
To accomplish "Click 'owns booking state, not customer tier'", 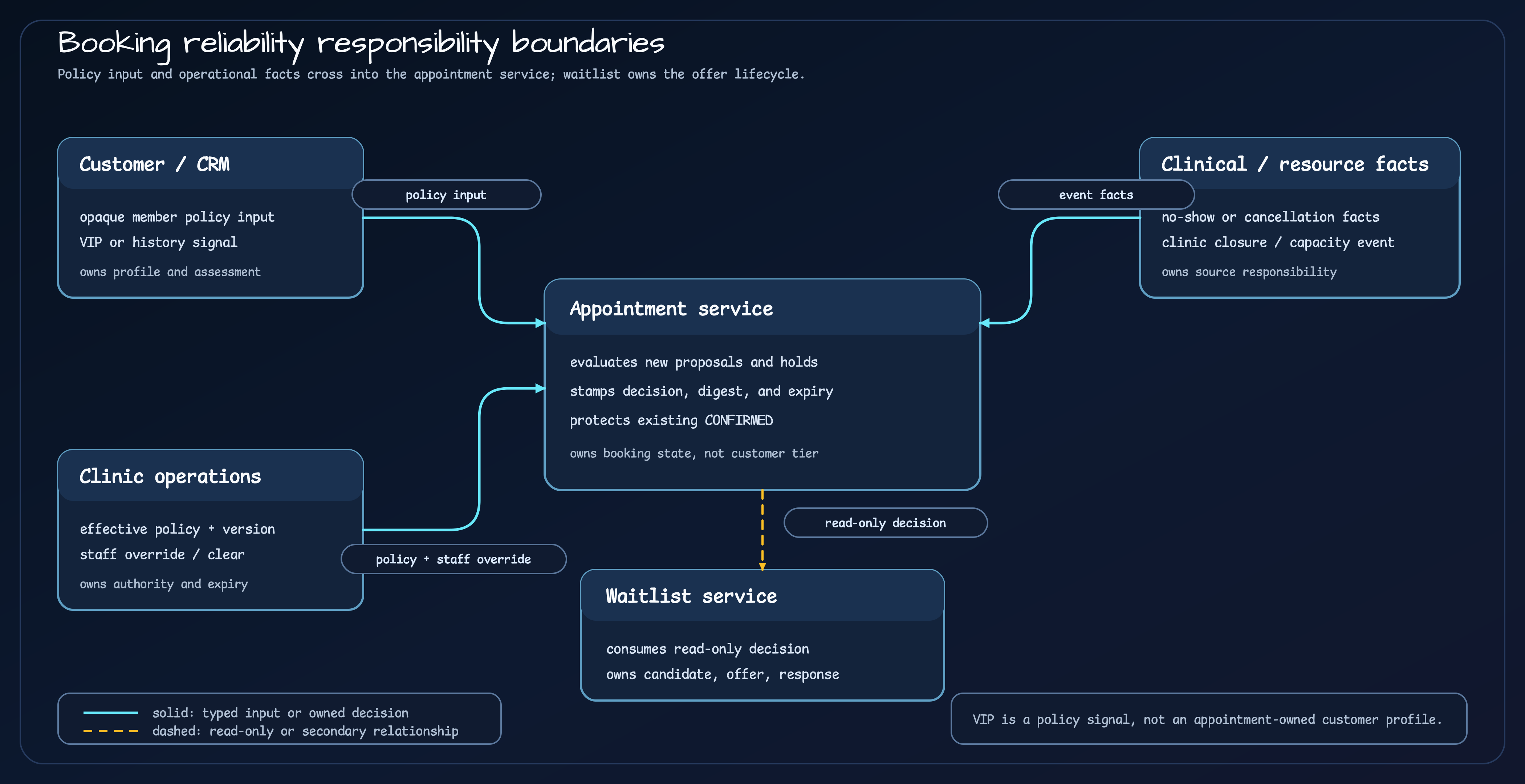I will coord(694,454).
